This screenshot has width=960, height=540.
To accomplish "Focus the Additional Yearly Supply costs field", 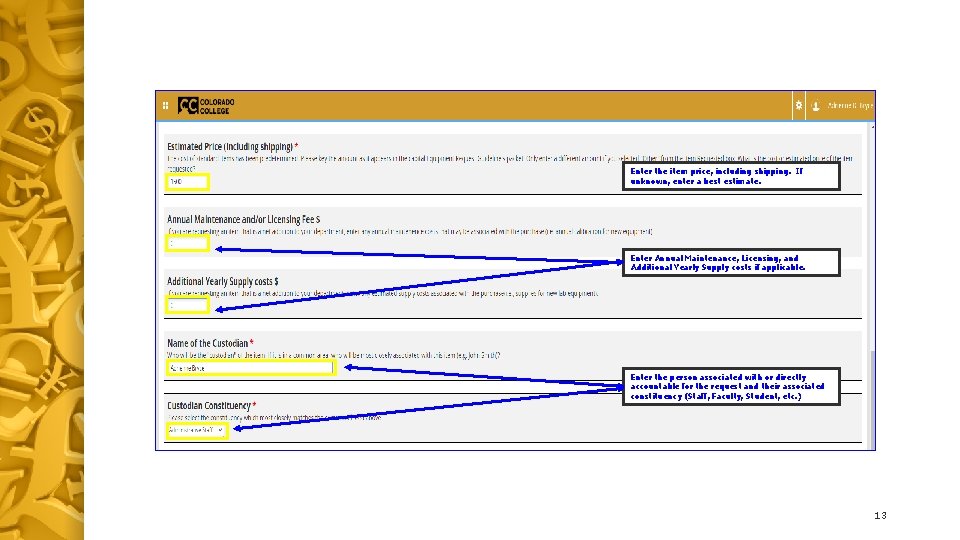I will pos(187,306).
